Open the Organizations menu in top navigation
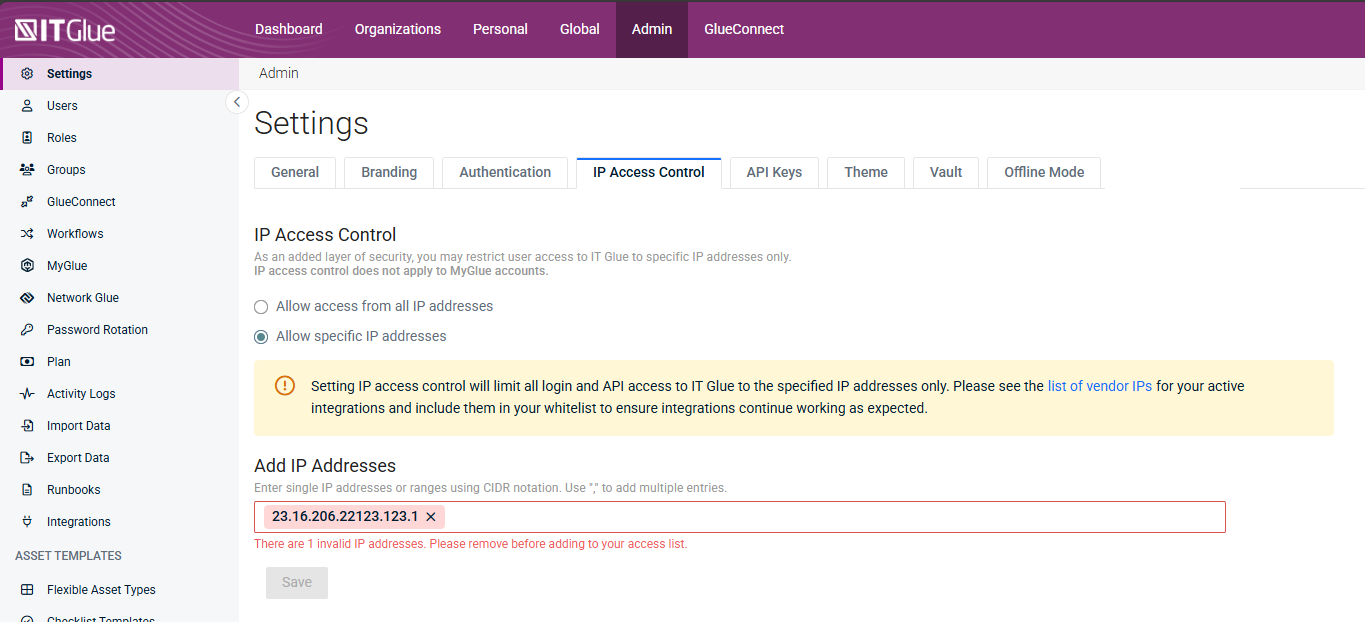This screenshot has width=1365, height=622. tap(398, 29)
